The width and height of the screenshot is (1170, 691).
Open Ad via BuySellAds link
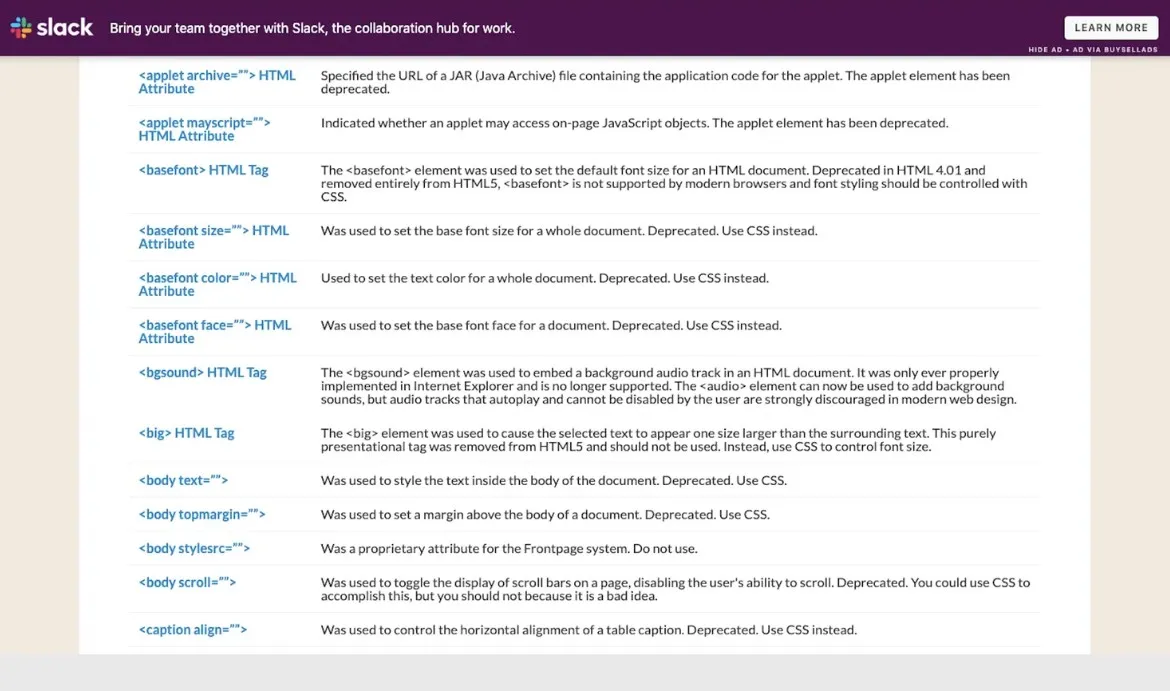[x=1115, y=50]
